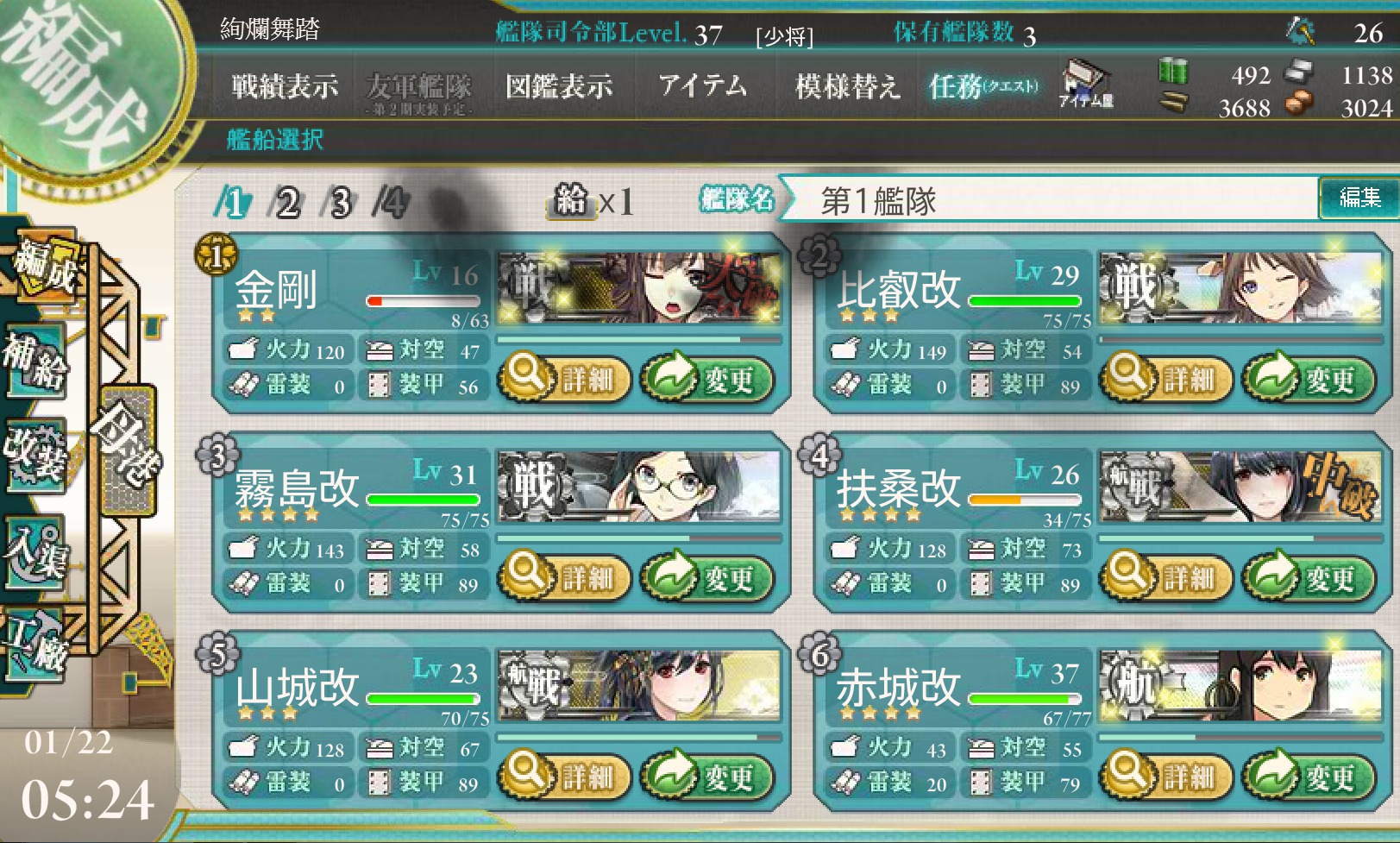This screenshot has height=843, width=1400.
Task: Open the 改装 remodel sidebar icon
Action: tap(35, 456)
